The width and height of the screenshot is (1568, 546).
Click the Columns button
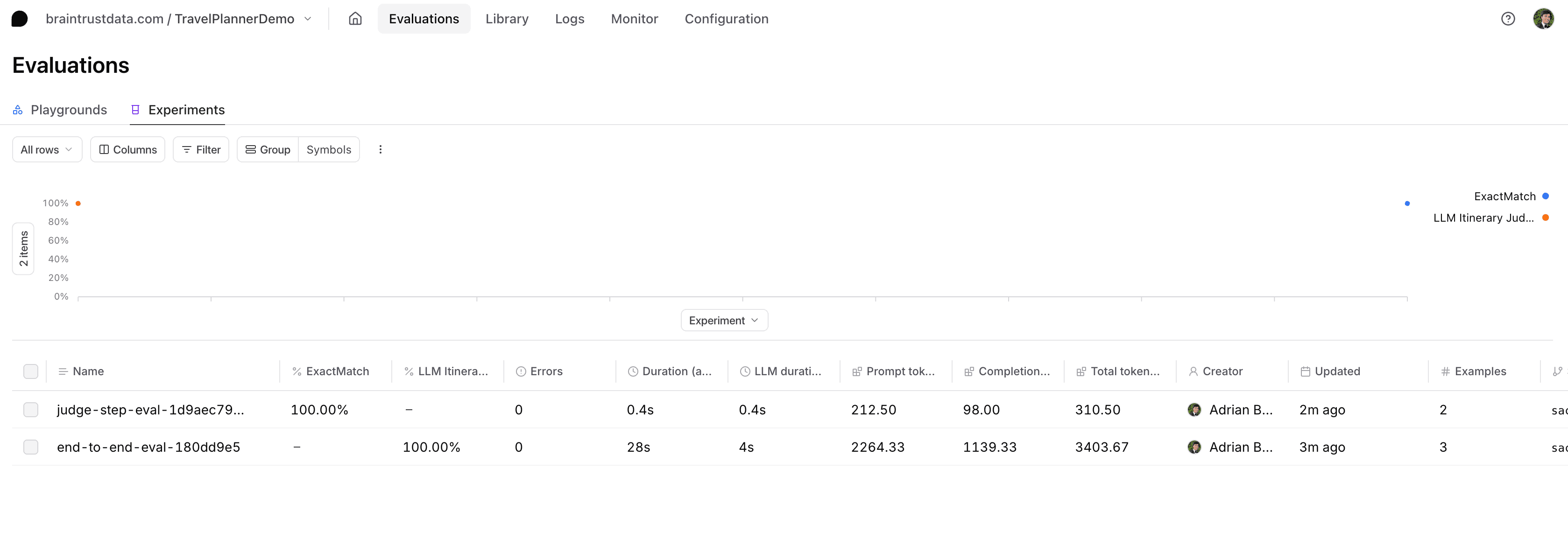point(128,150)
